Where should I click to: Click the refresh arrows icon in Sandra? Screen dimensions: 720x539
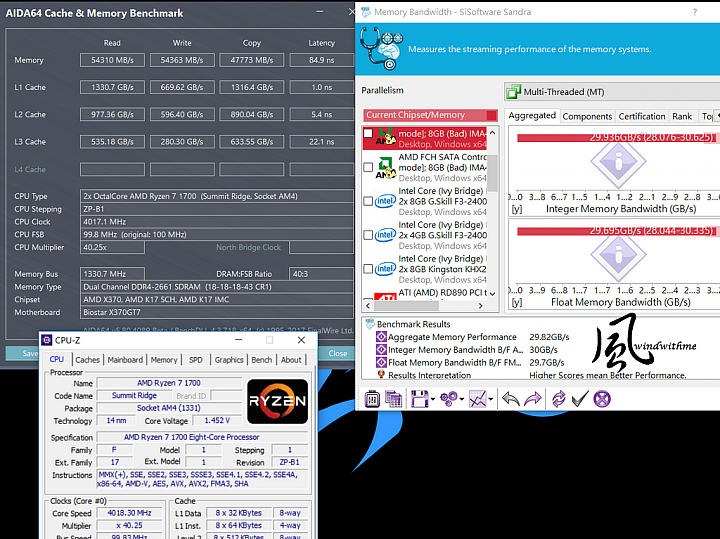558,399
